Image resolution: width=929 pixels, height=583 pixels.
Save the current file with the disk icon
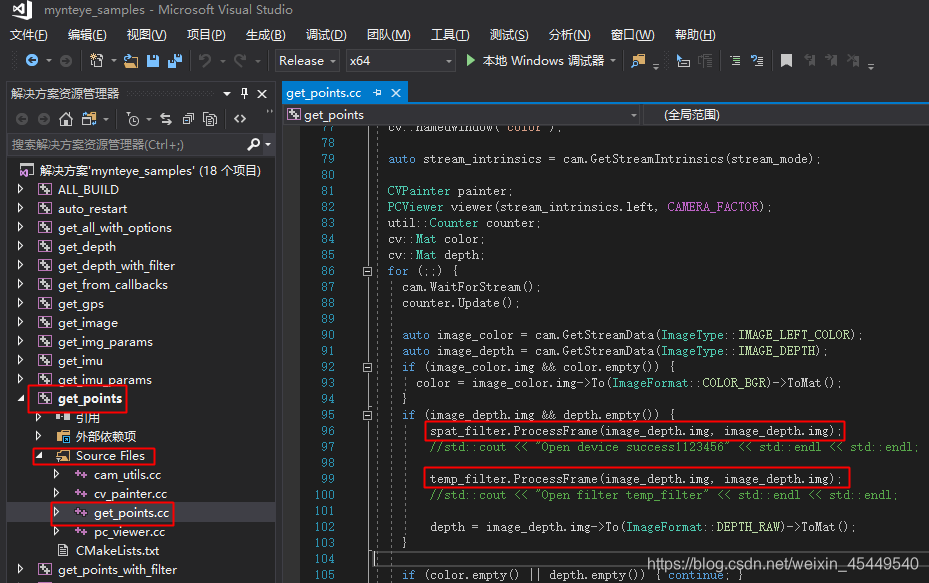coord(153,60)
